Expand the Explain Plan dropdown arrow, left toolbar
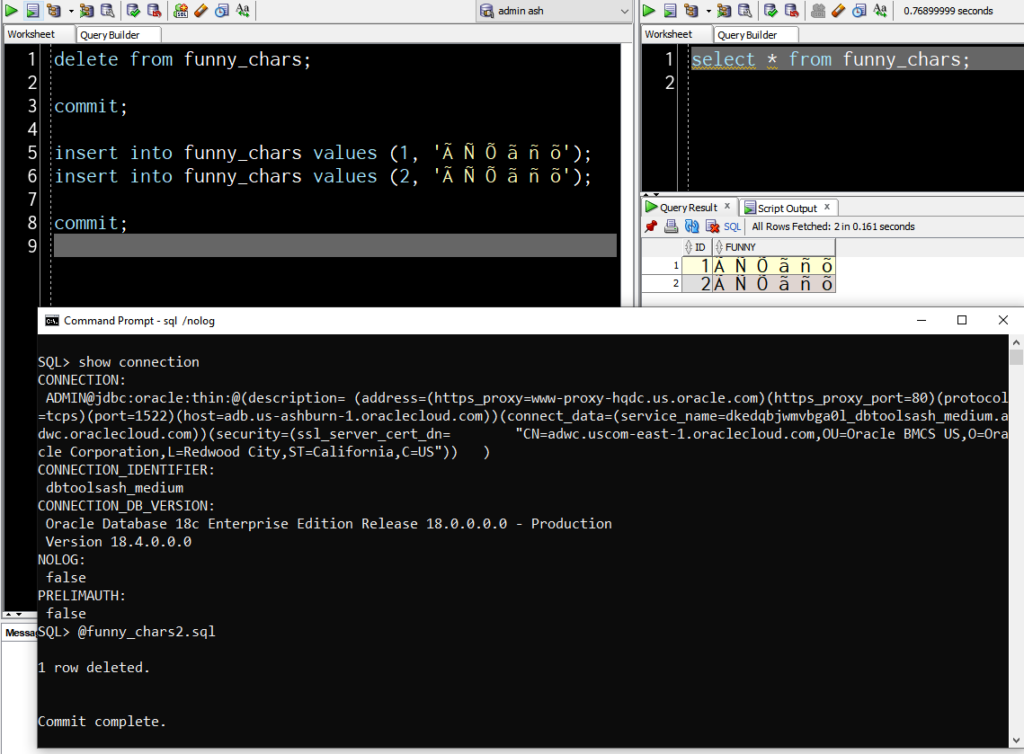This screenshot has width=1024, height=754. (x=71, y=11)
